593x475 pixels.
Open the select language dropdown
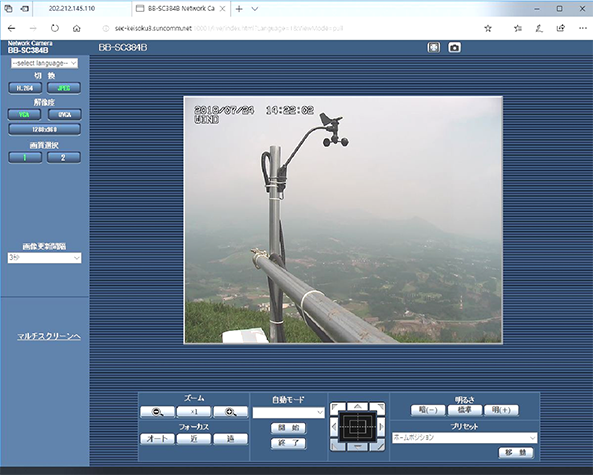point(44,63)
